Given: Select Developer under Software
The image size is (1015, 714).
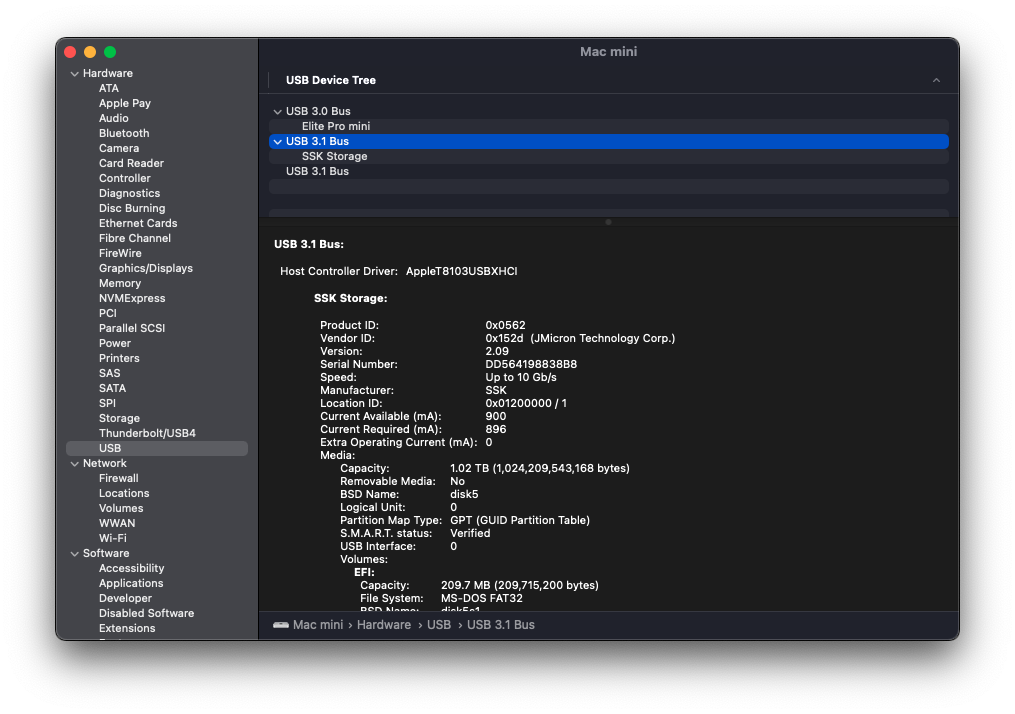Looking at the screenshot, I should [x=126, y=599].
